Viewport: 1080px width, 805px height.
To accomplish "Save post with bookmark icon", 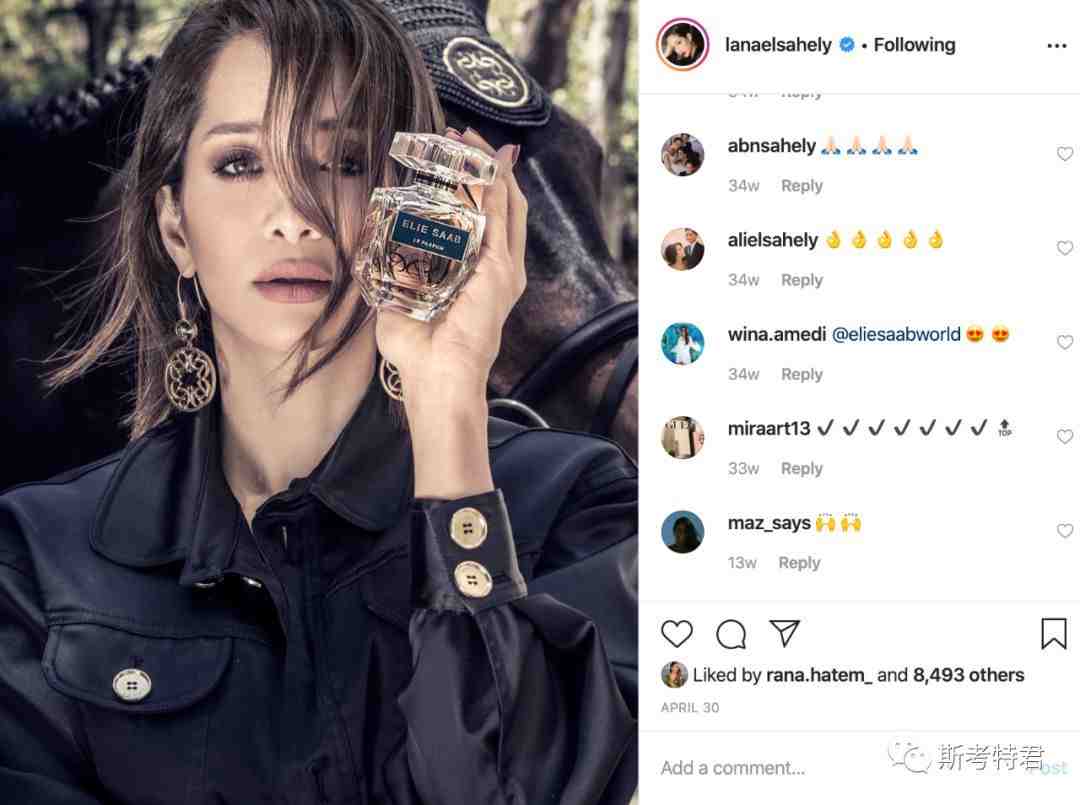I will click(1053, 634).
